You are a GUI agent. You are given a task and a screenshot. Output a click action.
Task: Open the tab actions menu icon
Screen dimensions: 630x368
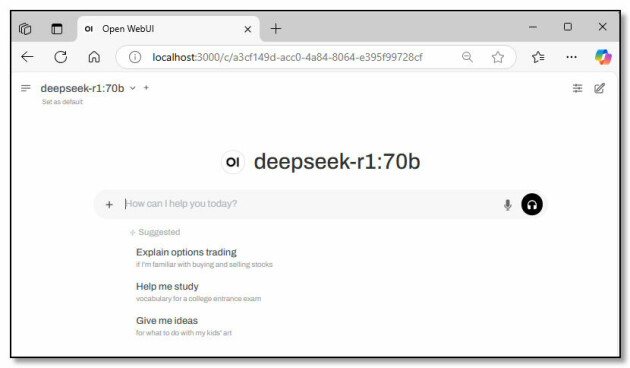[x=57, y=29]
